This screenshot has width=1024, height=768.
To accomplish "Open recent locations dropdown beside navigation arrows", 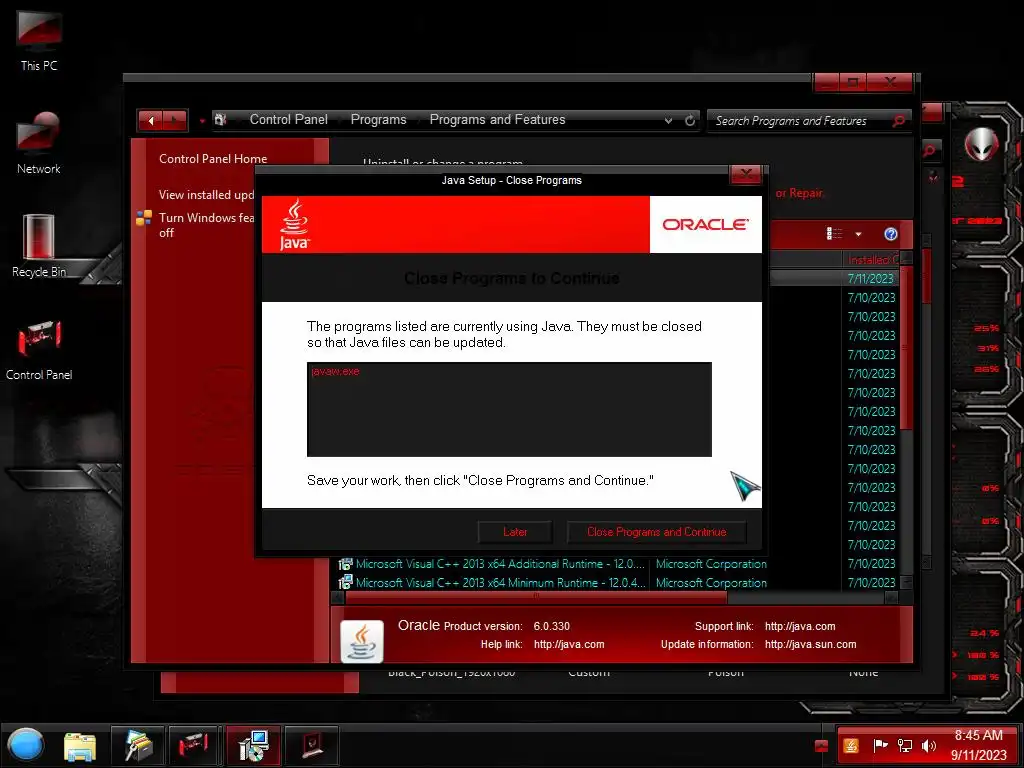I will 202,121.
